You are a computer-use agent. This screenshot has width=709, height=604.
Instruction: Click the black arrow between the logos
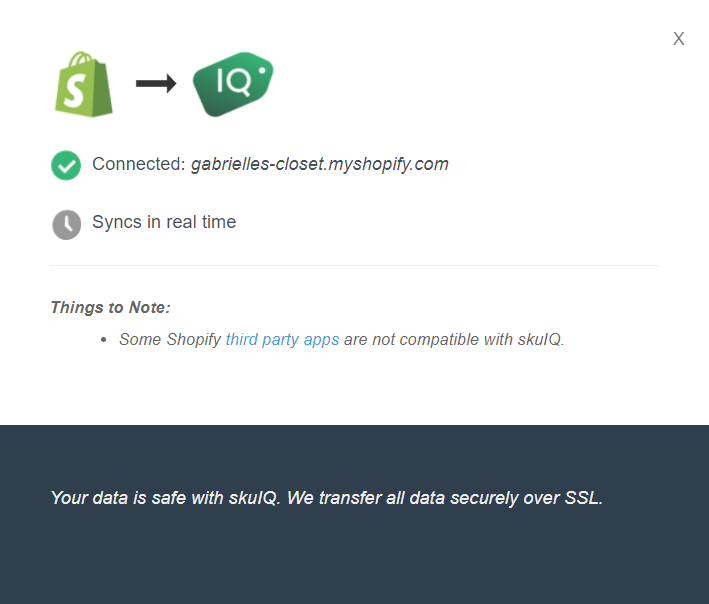[x=155, y=84]
